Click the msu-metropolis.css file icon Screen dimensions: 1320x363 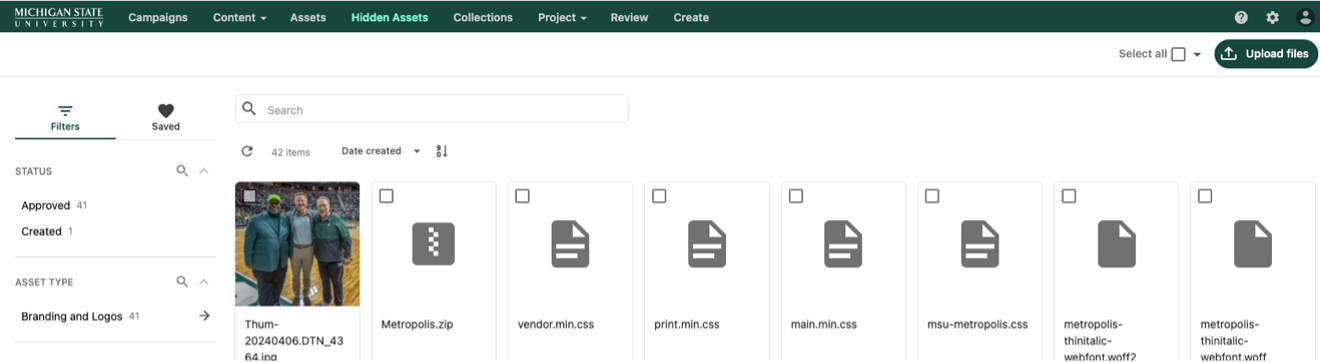[x=980, y=244]
